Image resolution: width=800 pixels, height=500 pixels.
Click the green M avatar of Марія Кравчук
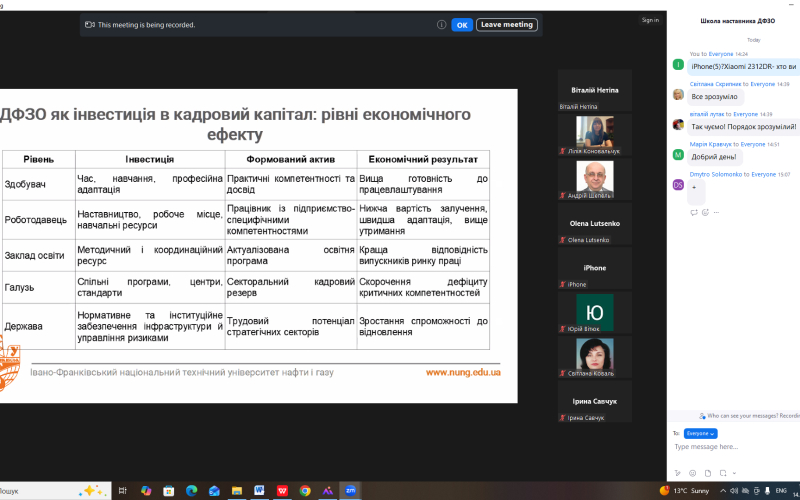coord(678,155)
